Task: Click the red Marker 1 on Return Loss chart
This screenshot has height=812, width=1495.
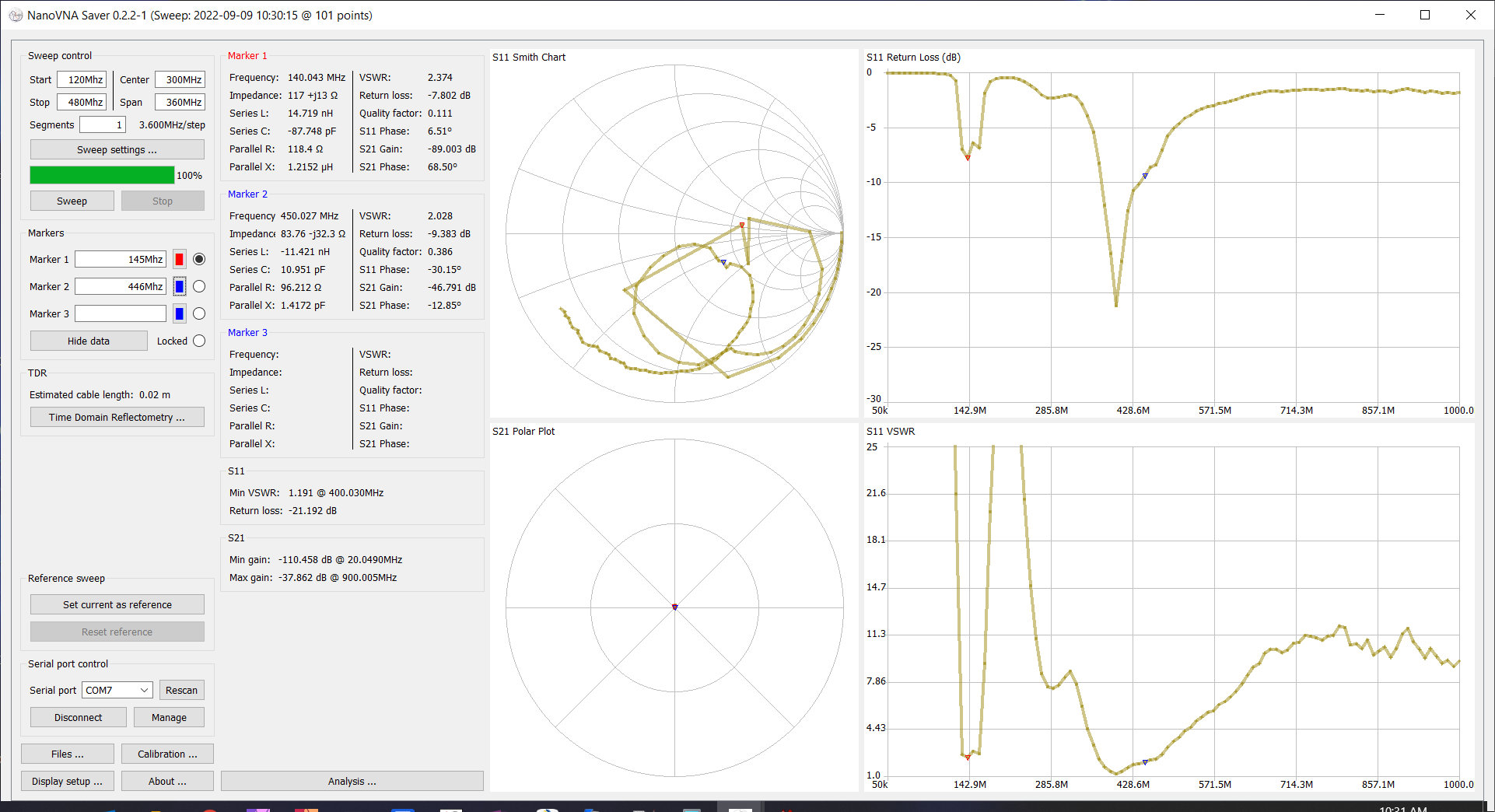Action: coord(968,158)
